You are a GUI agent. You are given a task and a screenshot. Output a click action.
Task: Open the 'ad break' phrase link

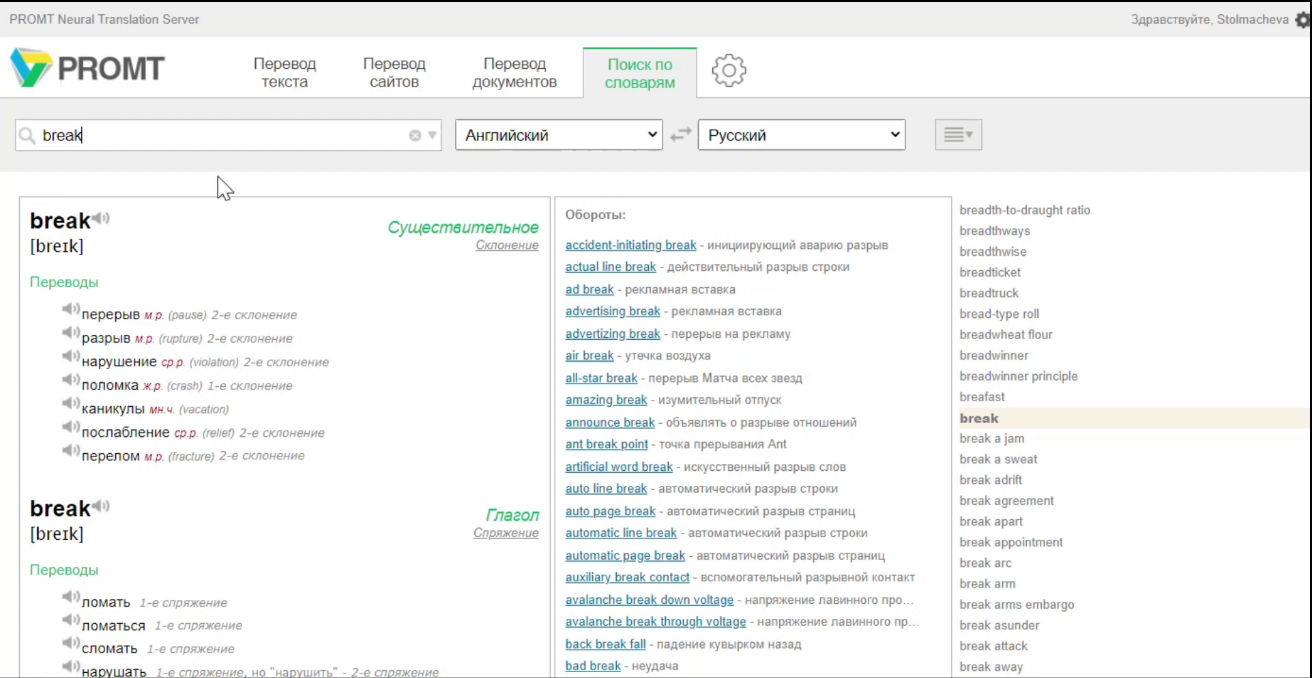[x=589, y=289]
